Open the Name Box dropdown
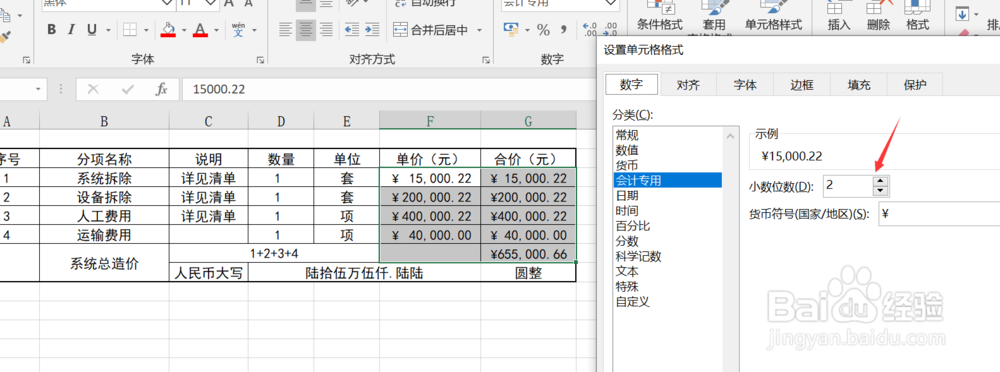The width and height of the screenshot is (1000, 372). 38,89
